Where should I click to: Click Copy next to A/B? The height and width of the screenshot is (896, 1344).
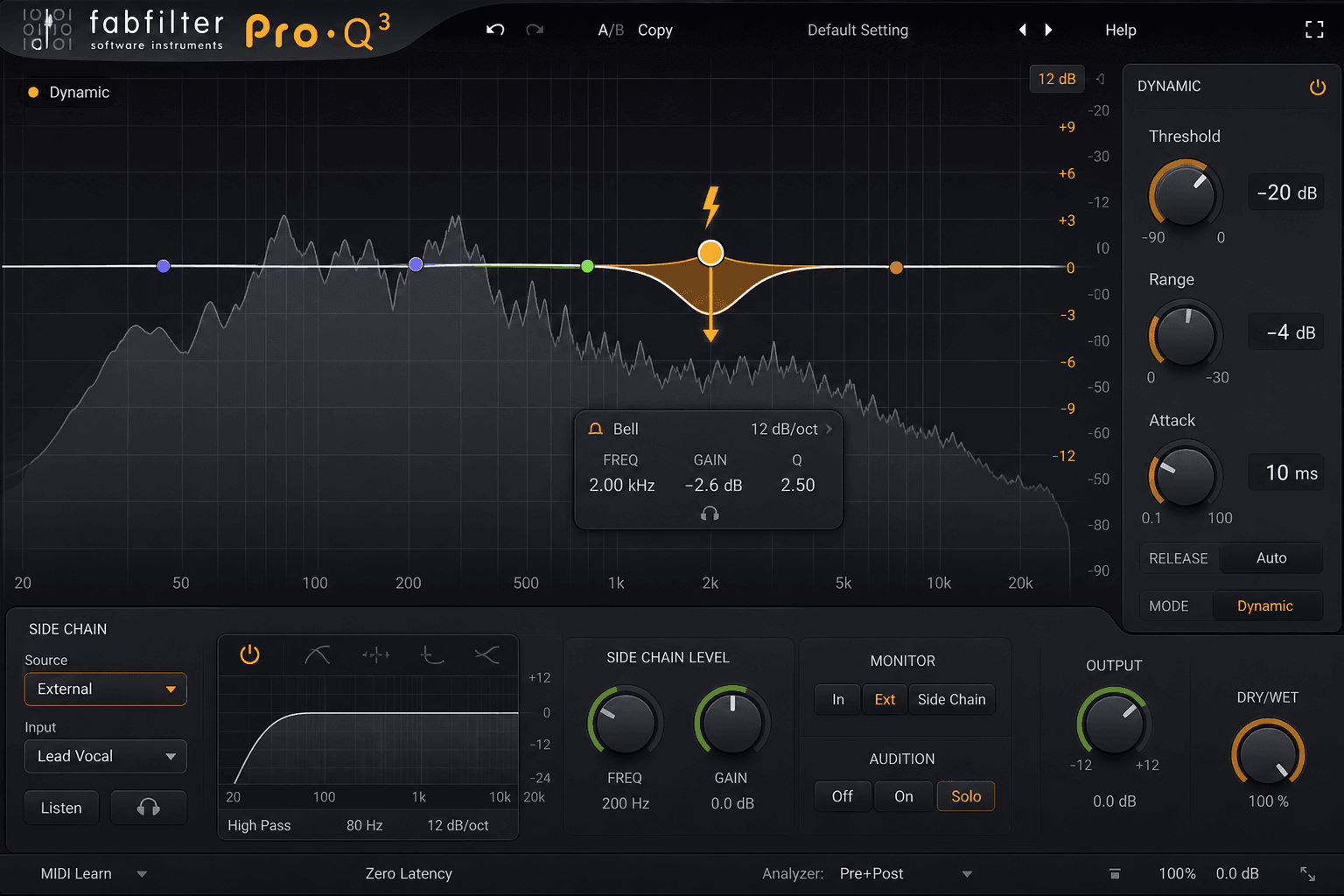point(654,30)
